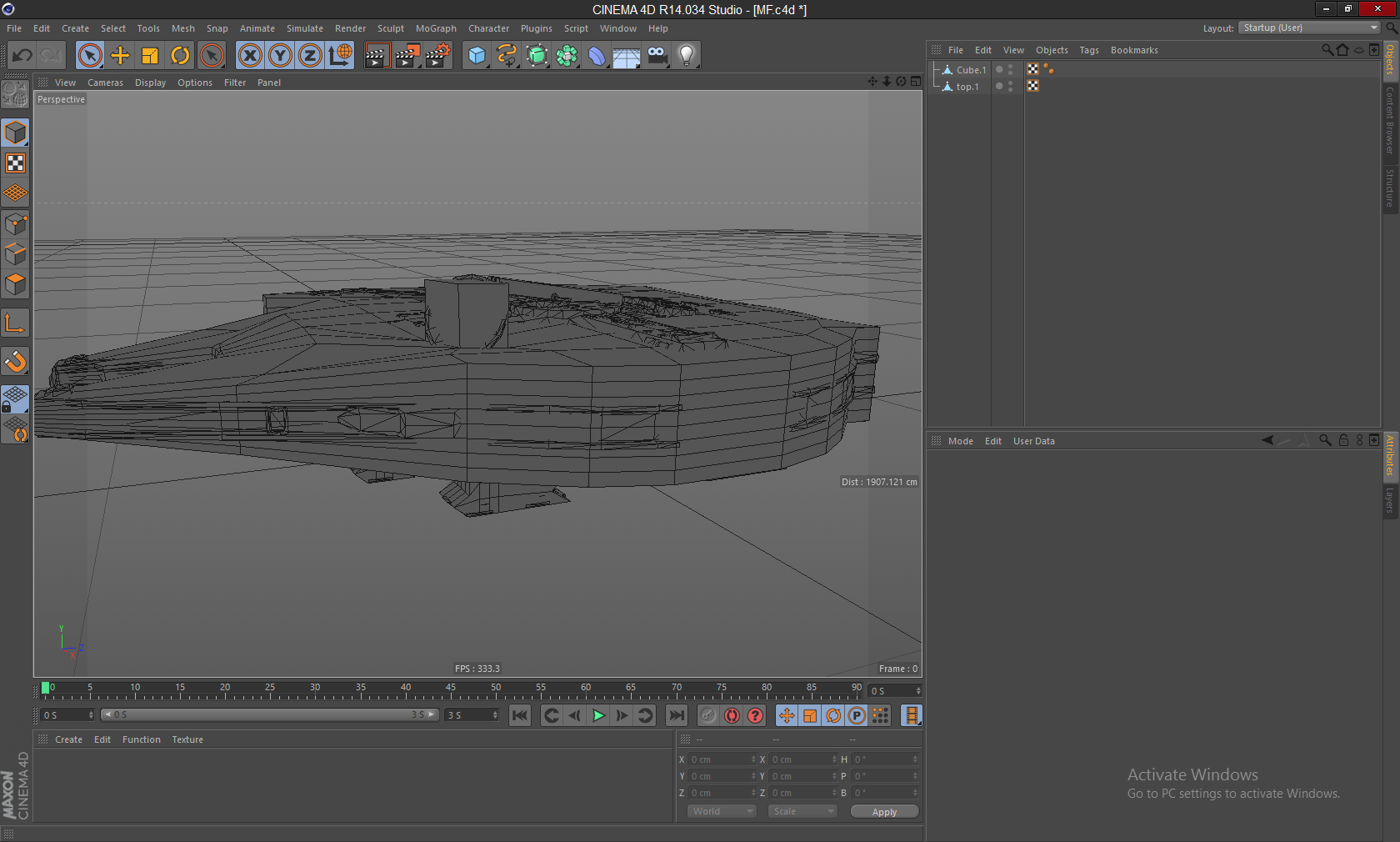Click frame 50 on the timeline ruler
The height and width of the screenshot is (842, 1400).
click(x=497, y=691)
